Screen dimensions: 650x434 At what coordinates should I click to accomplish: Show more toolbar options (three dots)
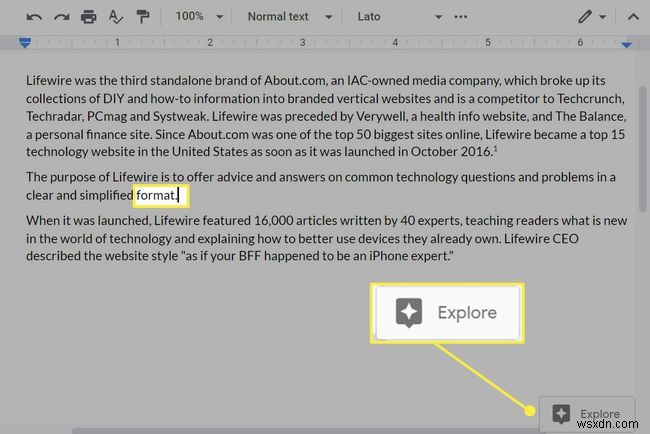point(461,17)
